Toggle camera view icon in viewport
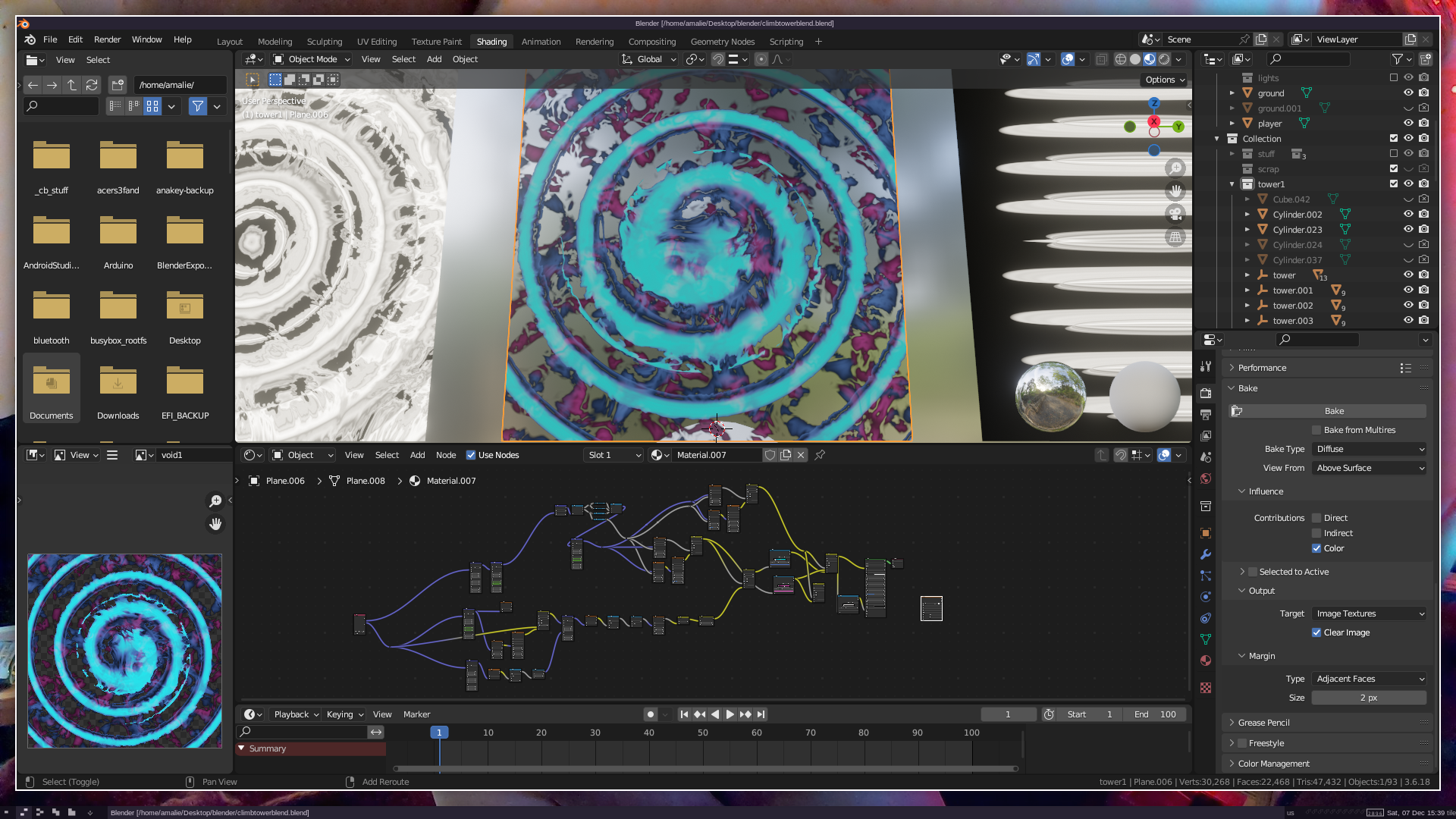 [1175, 214]
